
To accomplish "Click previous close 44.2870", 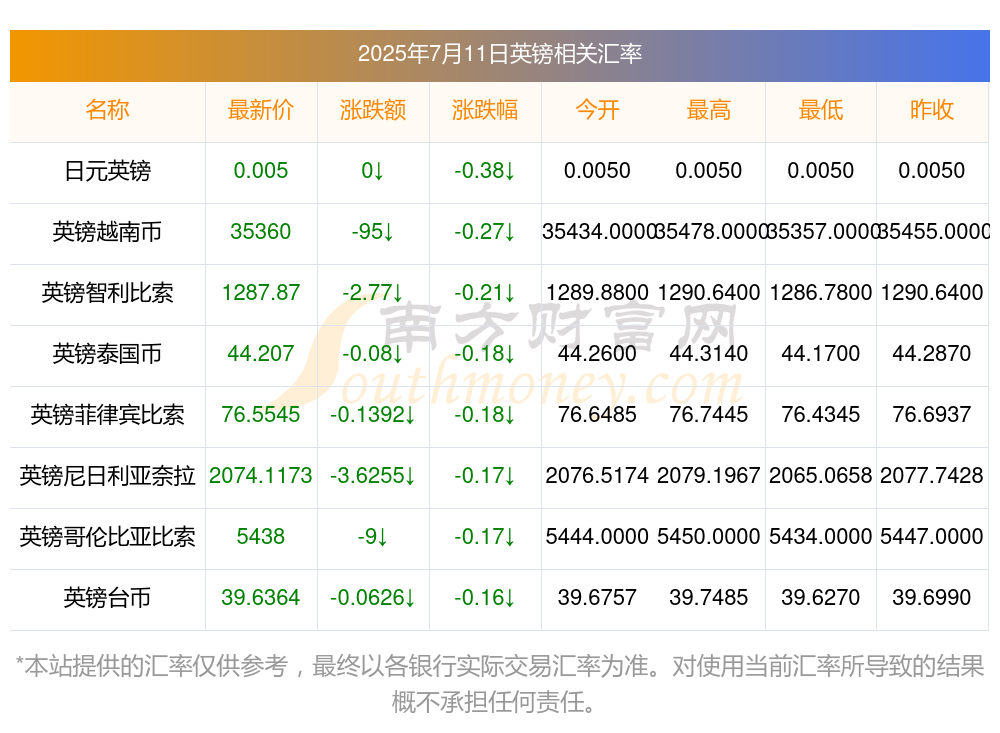I will coord(932,353).
